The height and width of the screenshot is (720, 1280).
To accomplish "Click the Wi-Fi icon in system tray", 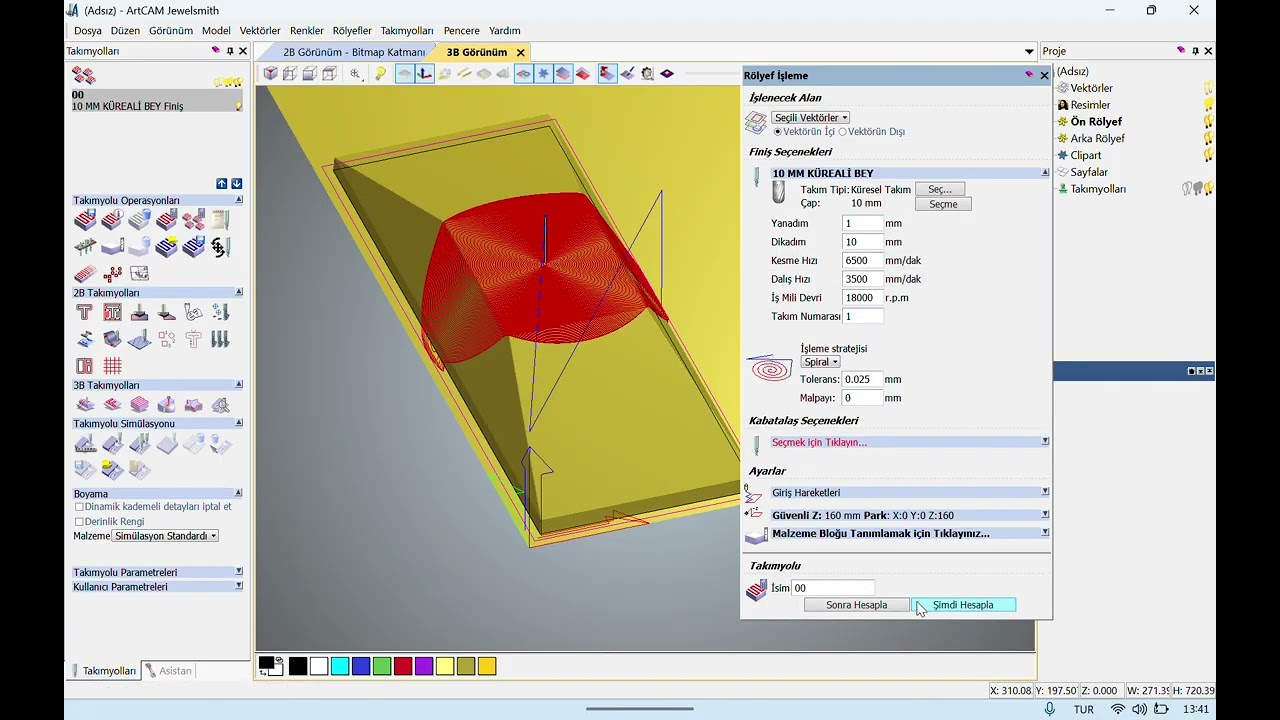I will tap(1118, 709).
